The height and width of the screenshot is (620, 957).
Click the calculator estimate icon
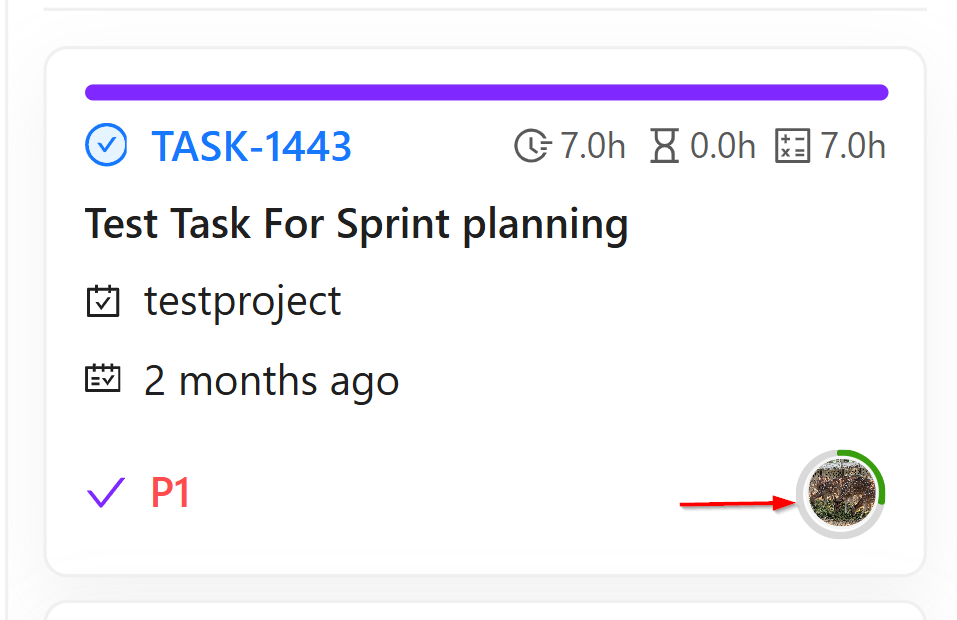(792, 147)
